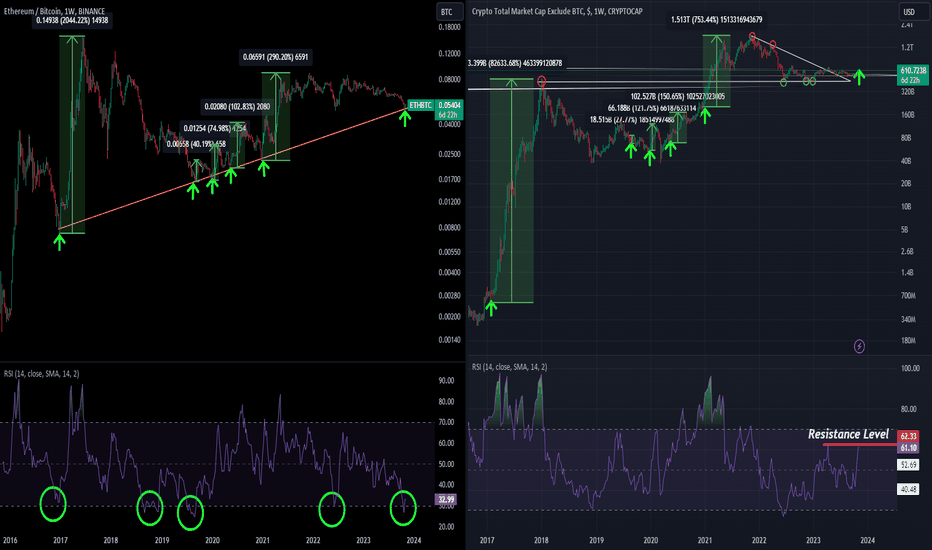Select the 0.01254 (74.98%) measurement label
This screenshot has width=932, height=550.
click(214, 128)
